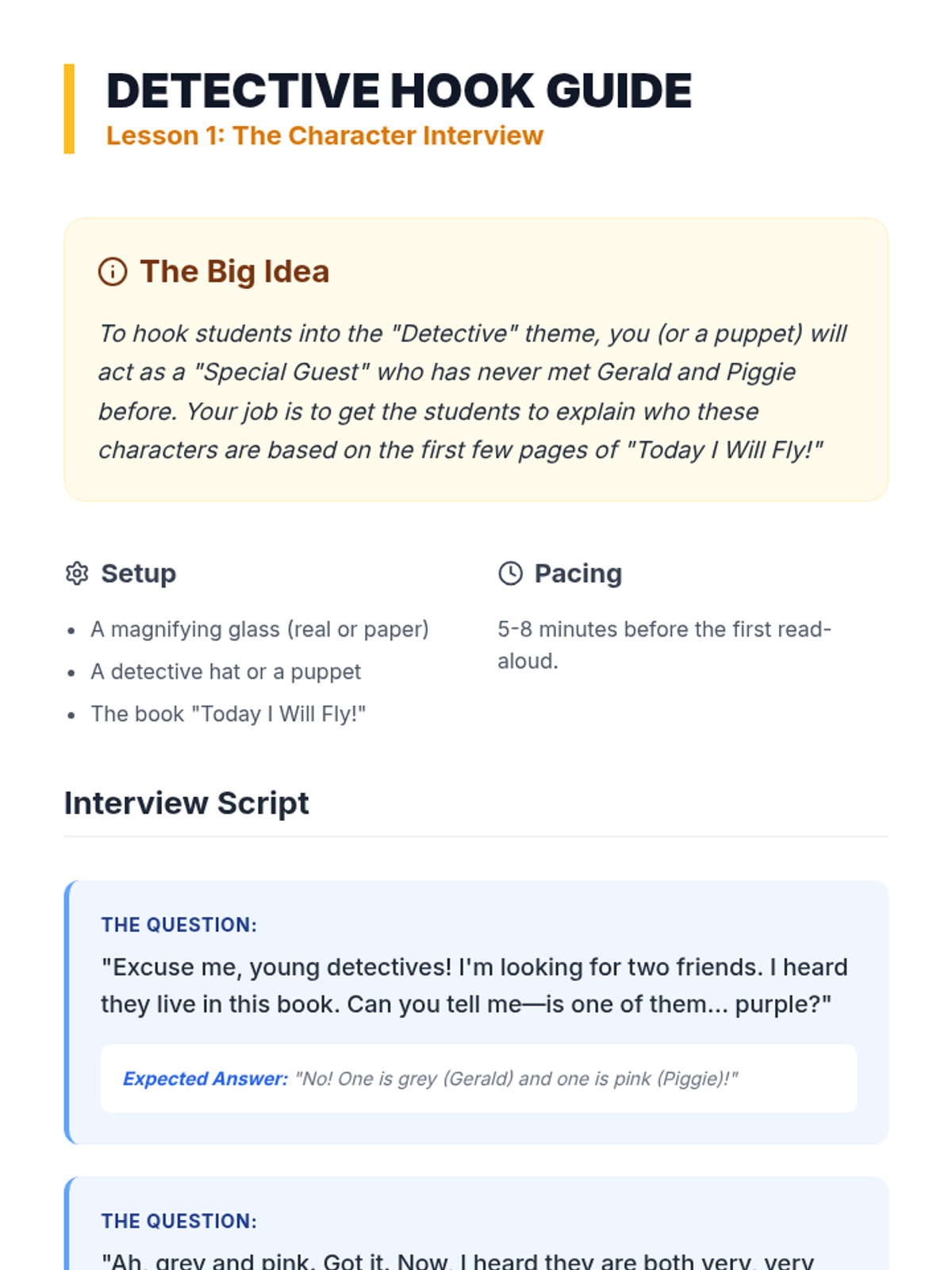952x1270 pixels.
Task: Select the Lesson 1: The Character Interview subtitle
Action: tap(324, 136)
